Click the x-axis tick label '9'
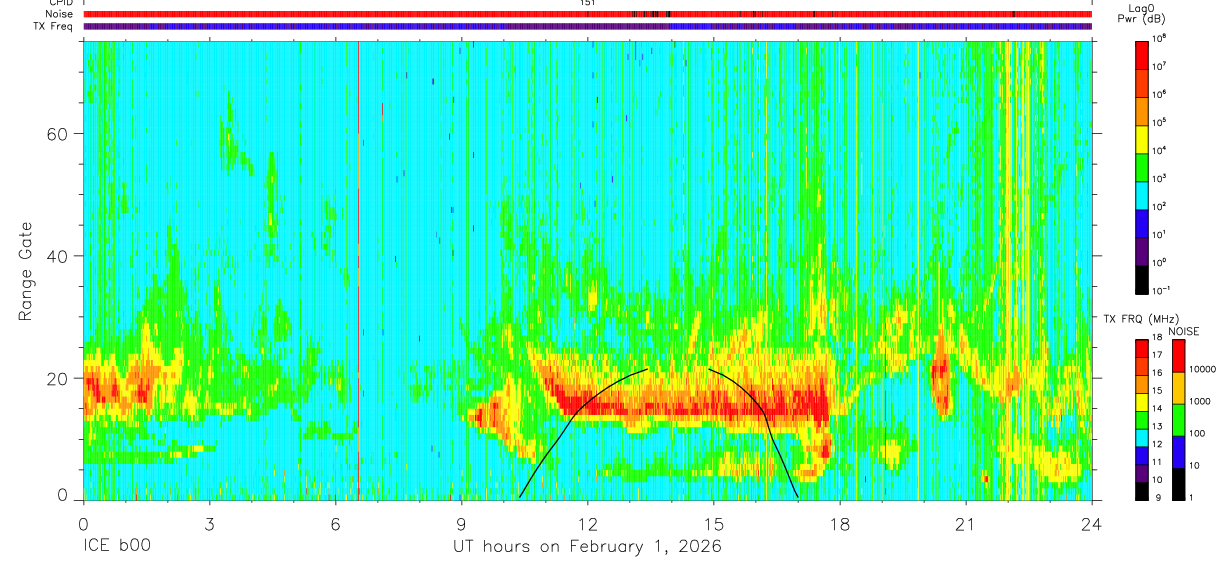The width and height of the screenshot is (1228, 567). 462,524
